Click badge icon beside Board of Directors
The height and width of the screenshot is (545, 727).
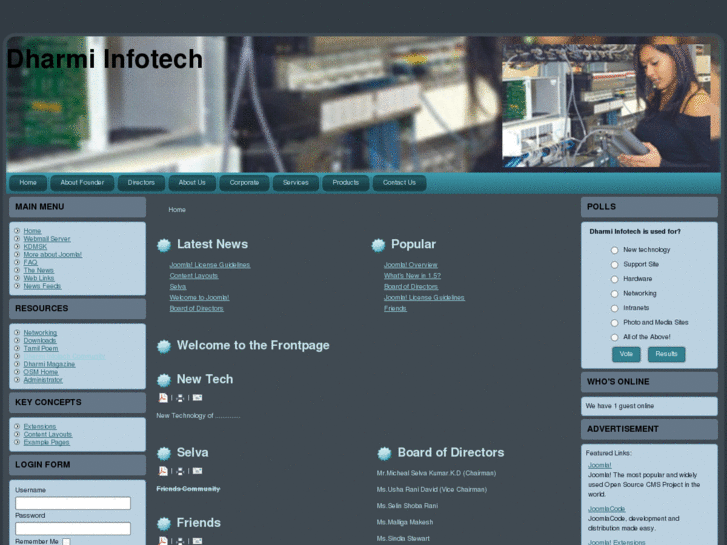coord(384,453)
